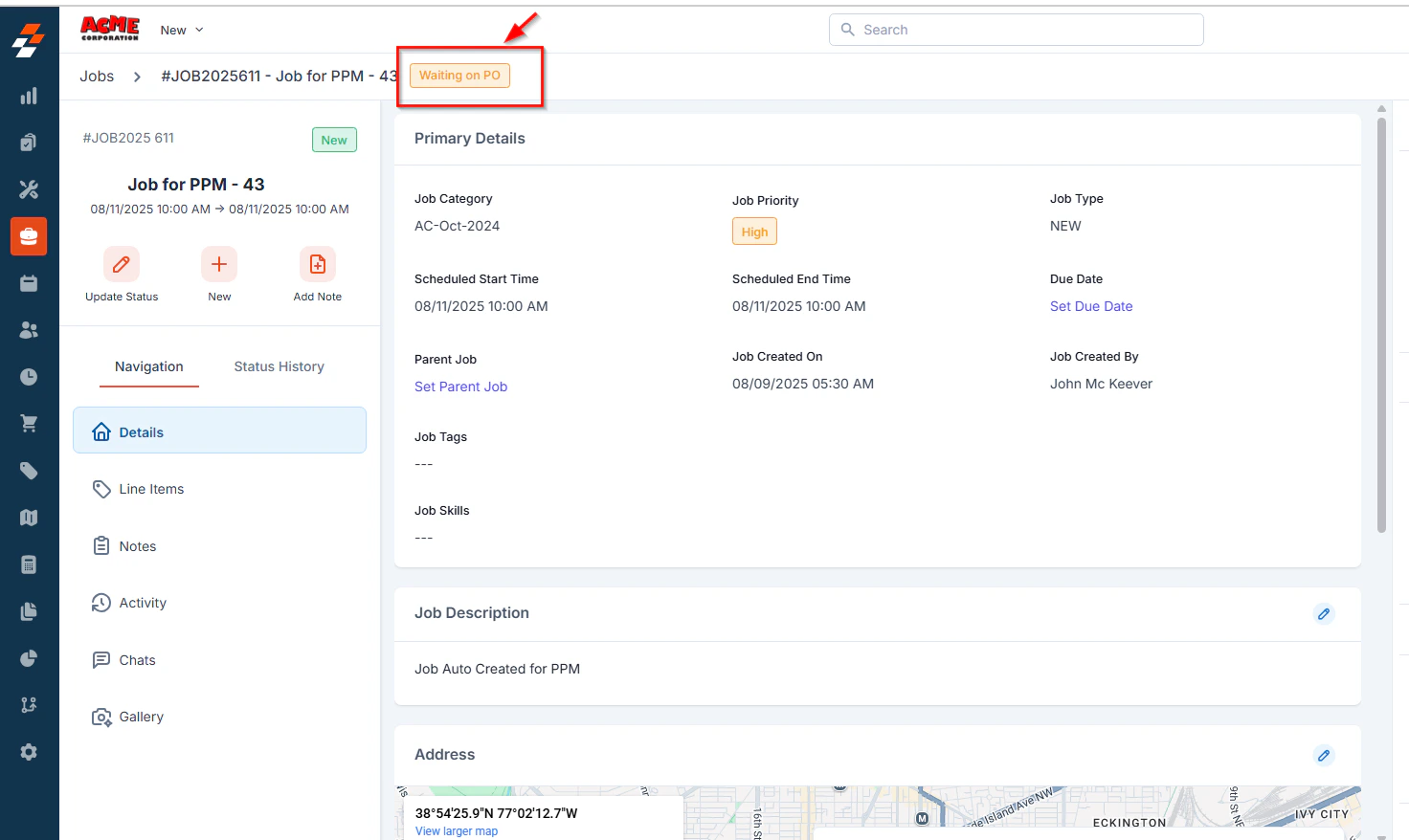Click the Update Status pencil icon
The height and width of the screenshot is (840, 1409).
122,264
